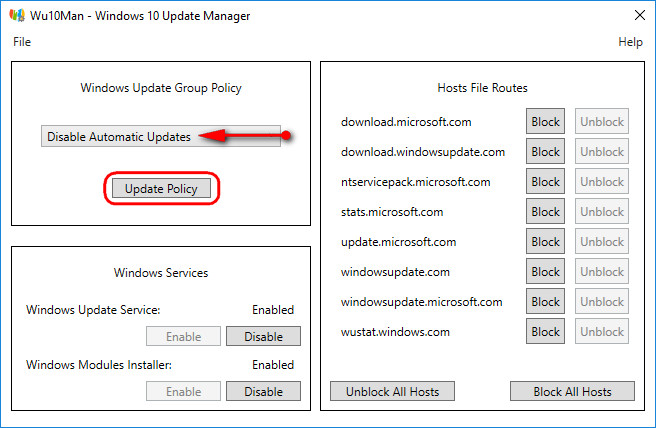This screenshot has width=656, height=428.
Task: Block update.microsoft.com host
Action: pos(545,241)
